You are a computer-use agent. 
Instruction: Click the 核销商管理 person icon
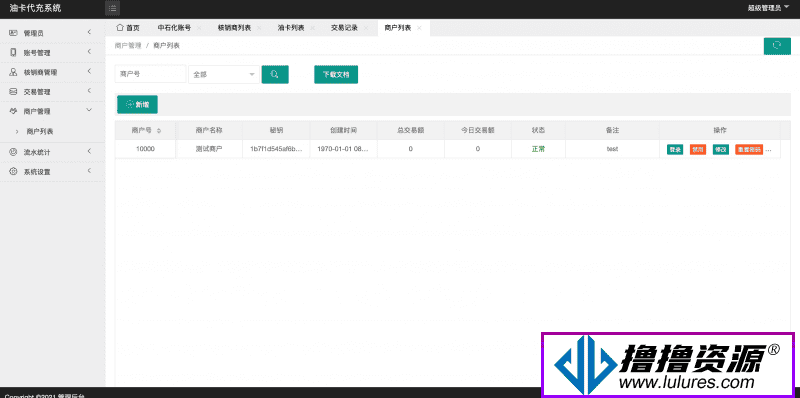(x=14, y=72)
